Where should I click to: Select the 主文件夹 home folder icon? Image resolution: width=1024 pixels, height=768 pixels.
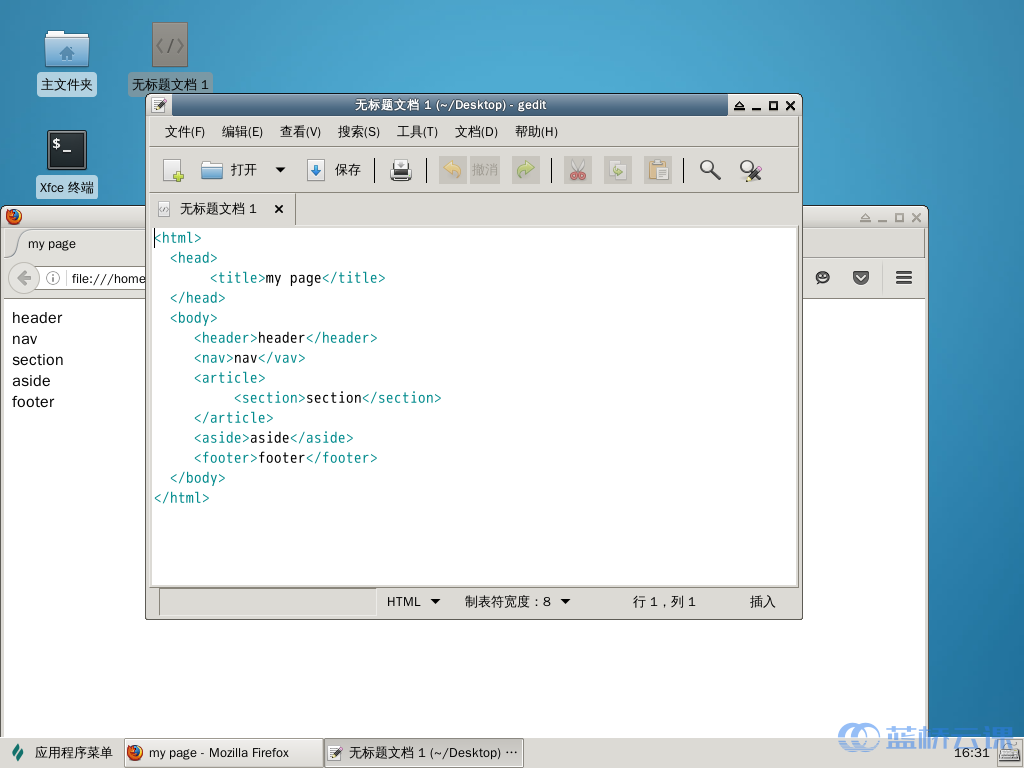pyautogui.click(x=67, y=50)
